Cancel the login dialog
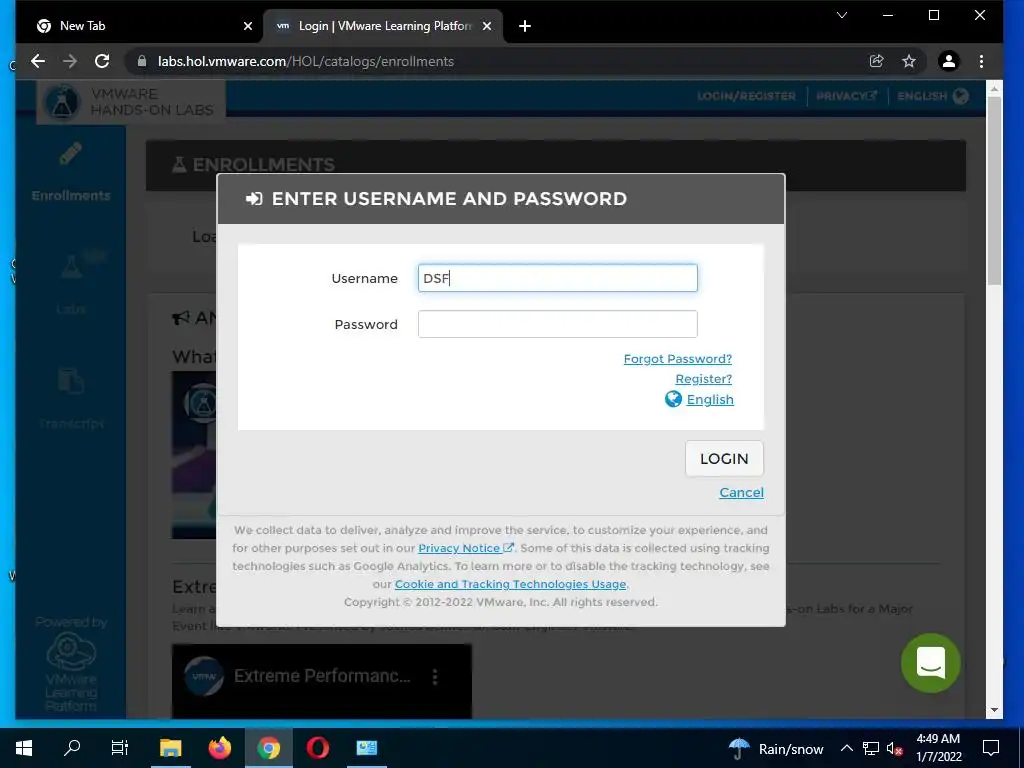This screenshot has width=1024, height=768. tap(741, 492)
